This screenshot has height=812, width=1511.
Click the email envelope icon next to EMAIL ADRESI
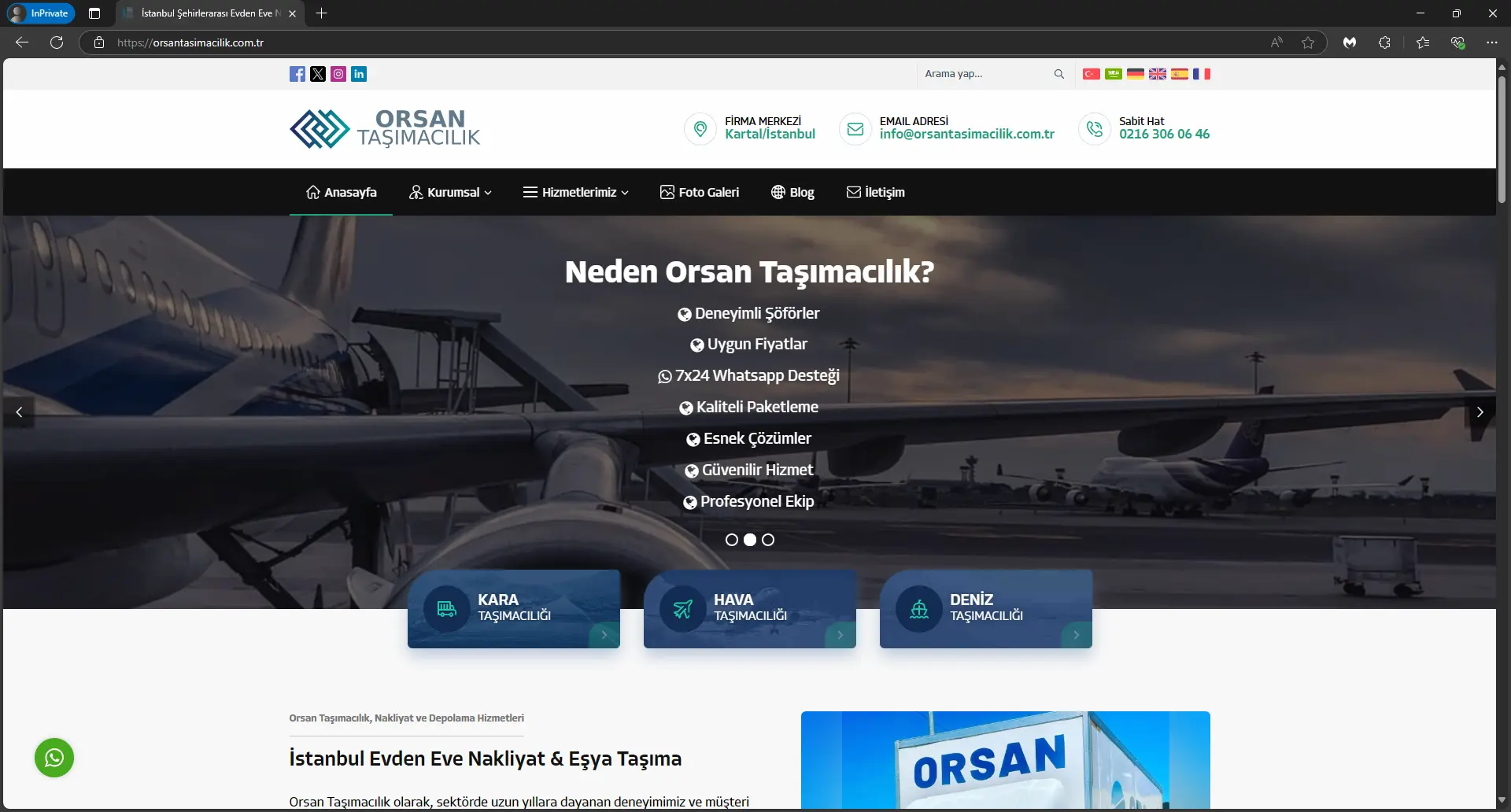855,129
